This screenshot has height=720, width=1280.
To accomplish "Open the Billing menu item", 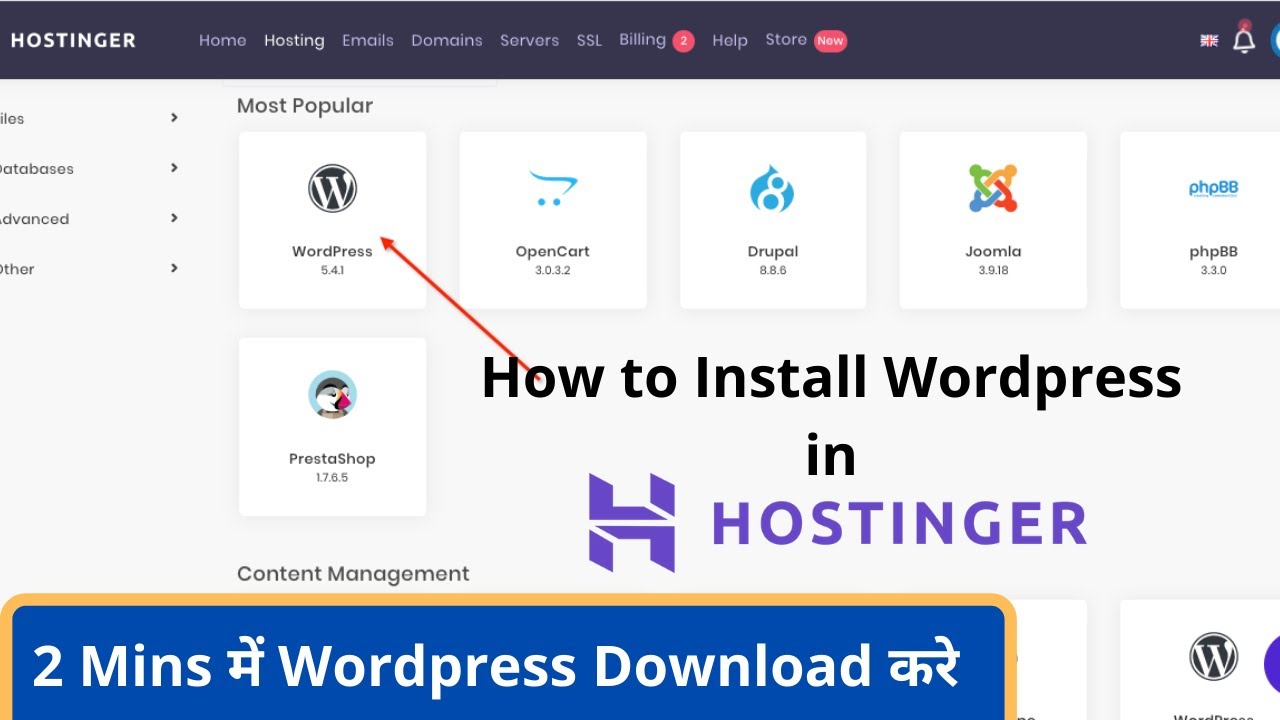I will (642, 40).
